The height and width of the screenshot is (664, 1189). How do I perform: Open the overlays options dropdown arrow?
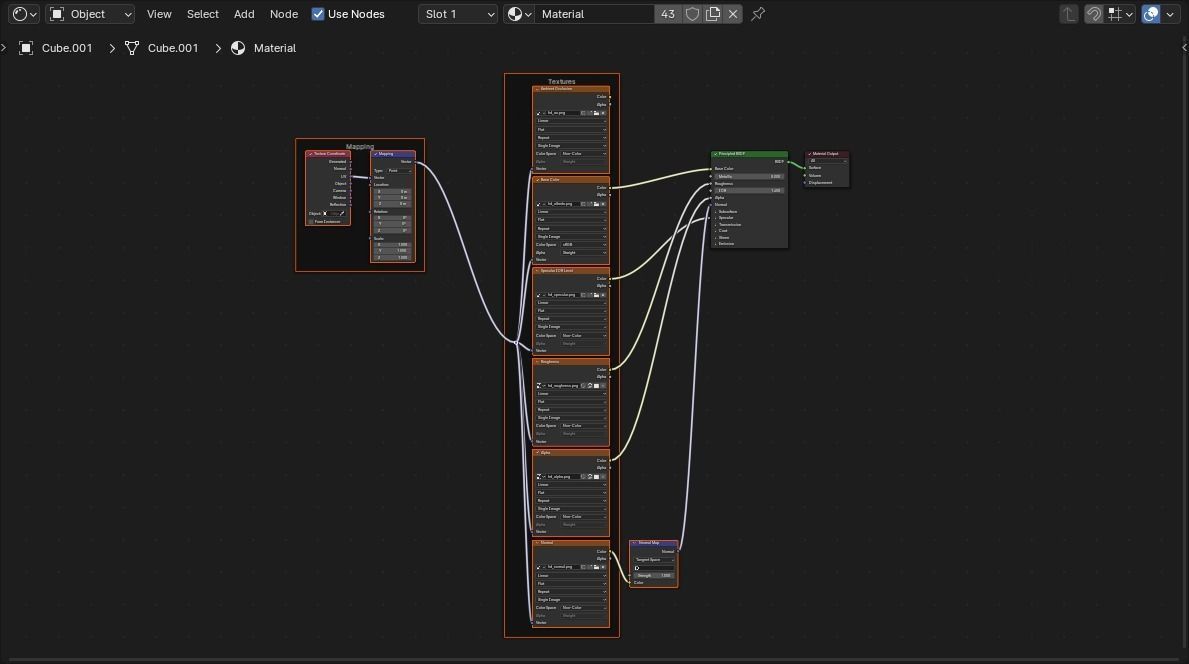tap(1170, 14)
